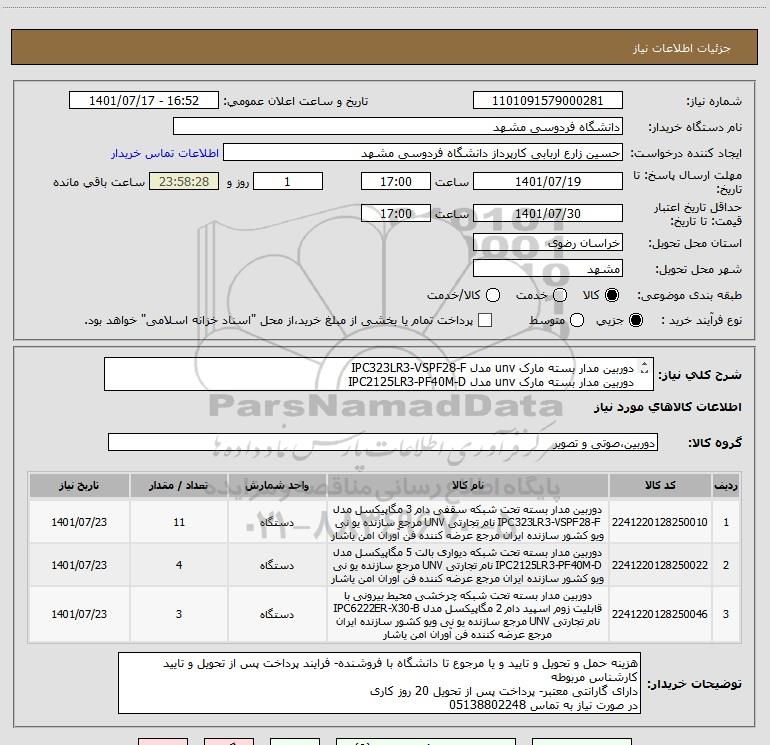Click product code 2241220128250022
The height and width of the screenshot is (745, 770).
(660, 565)
